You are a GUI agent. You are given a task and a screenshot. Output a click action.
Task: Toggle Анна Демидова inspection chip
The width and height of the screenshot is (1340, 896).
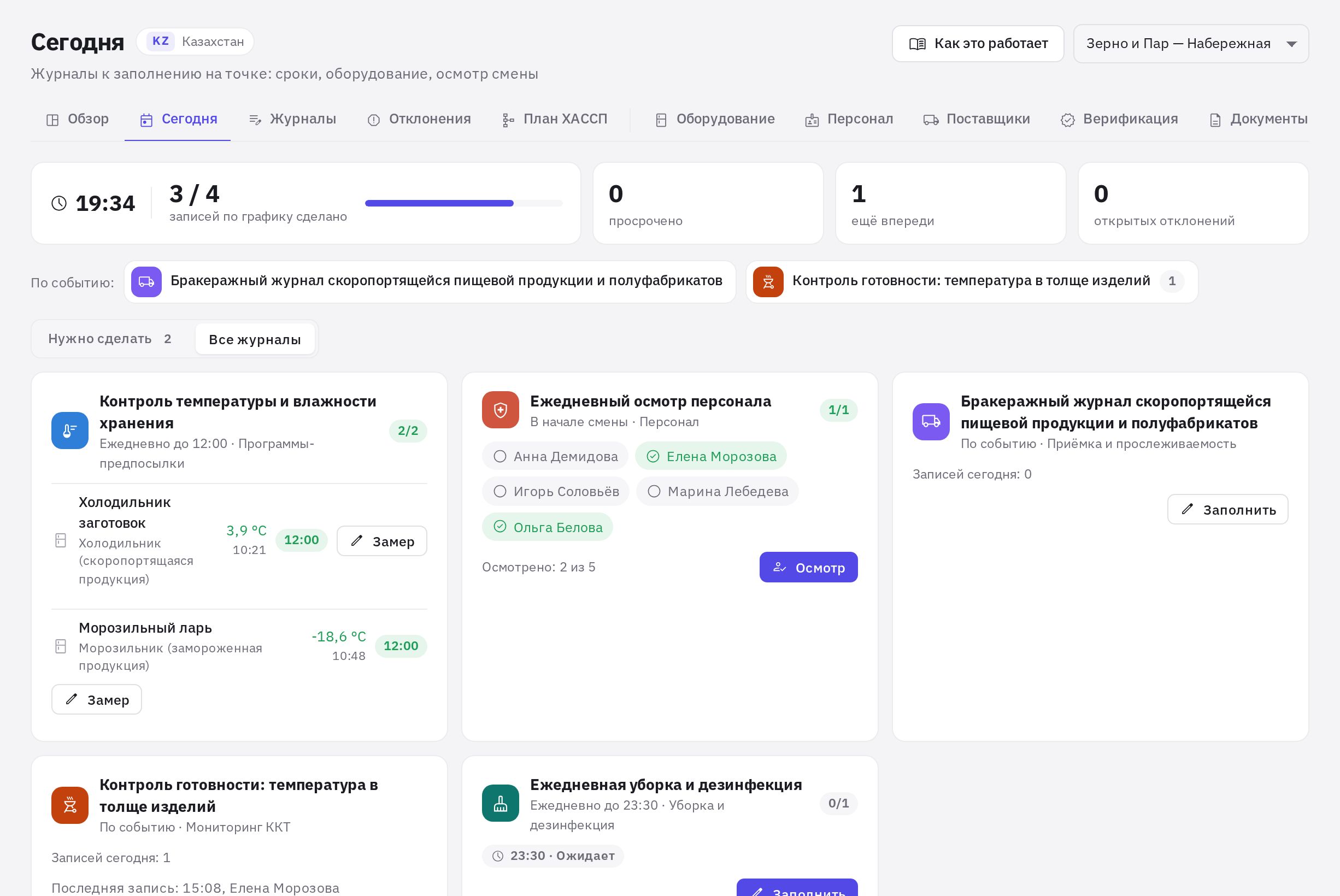pyautogui.click(x=555, y=456)
